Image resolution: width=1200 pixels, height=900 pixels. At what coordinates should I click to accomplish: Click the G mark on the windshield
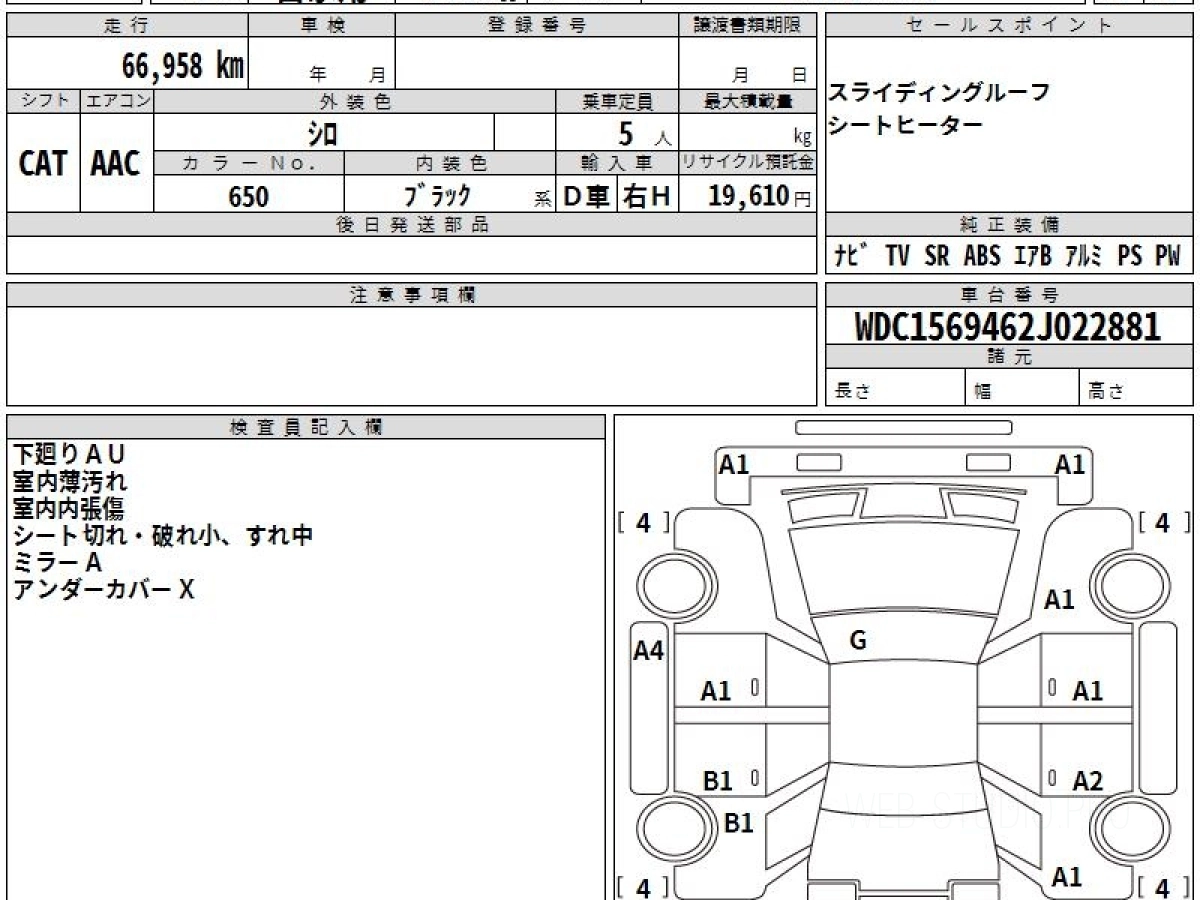[x=857, y=642]
